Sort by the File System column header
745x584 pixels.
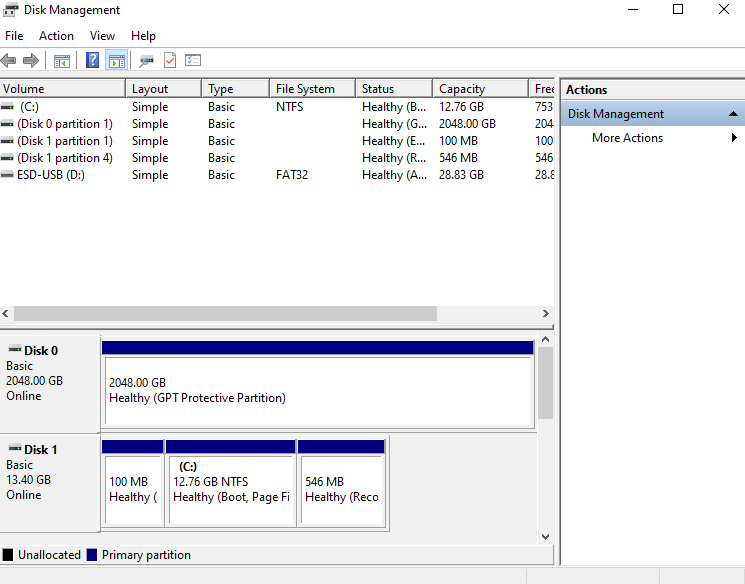[313, 89]
